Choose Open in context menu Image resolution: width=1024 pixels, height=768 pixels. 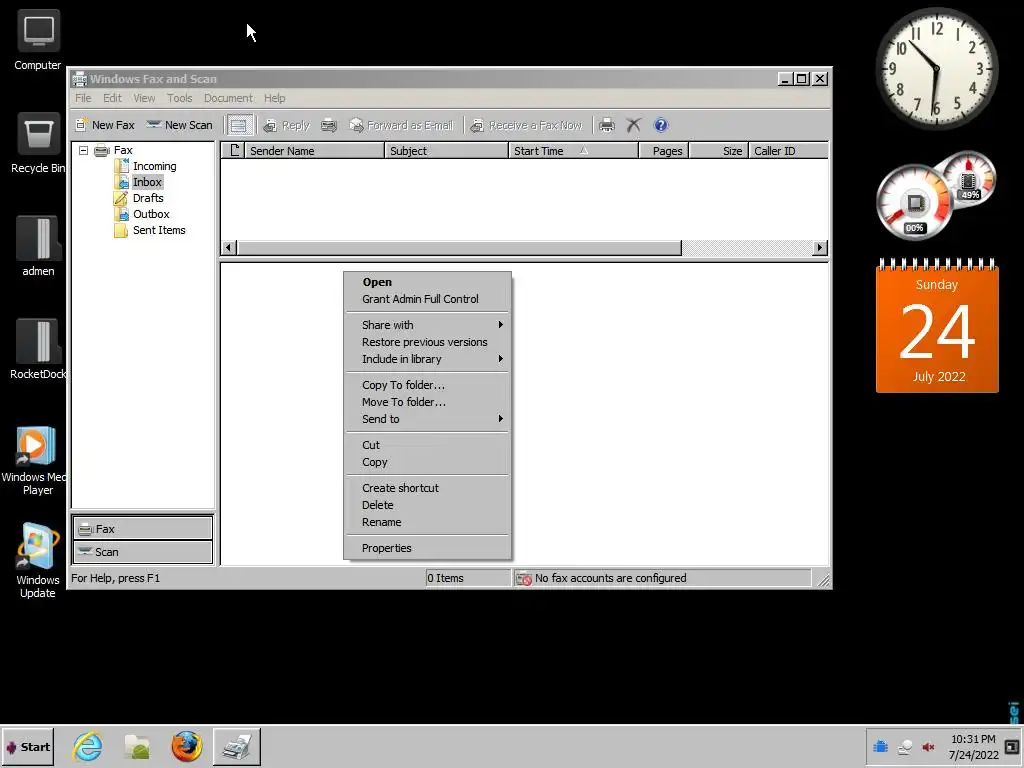point(427,282)
